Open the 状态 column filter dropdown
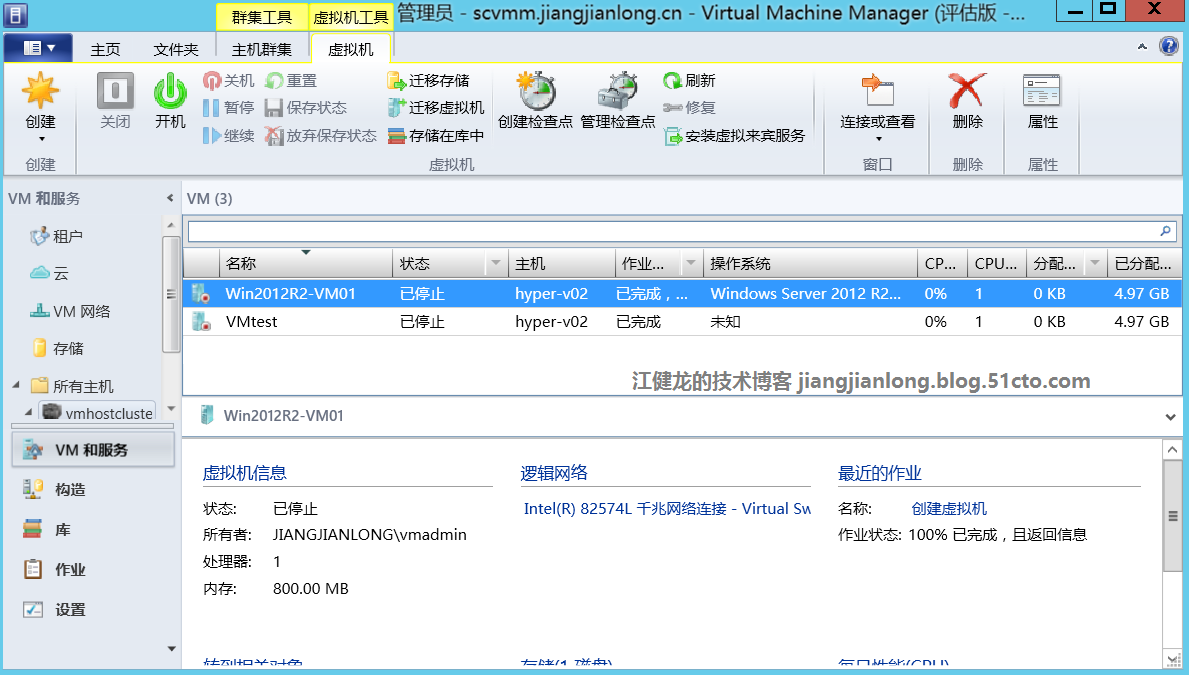Image resolution: width=1189 pixels, height=675 pixels. point(496,263)
